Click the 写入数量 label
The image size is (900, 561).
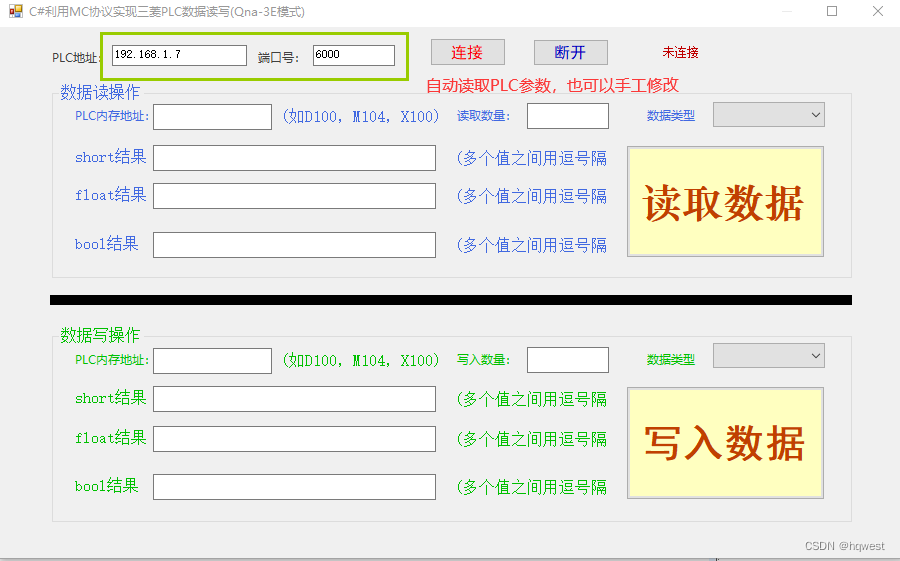(483, 360)
